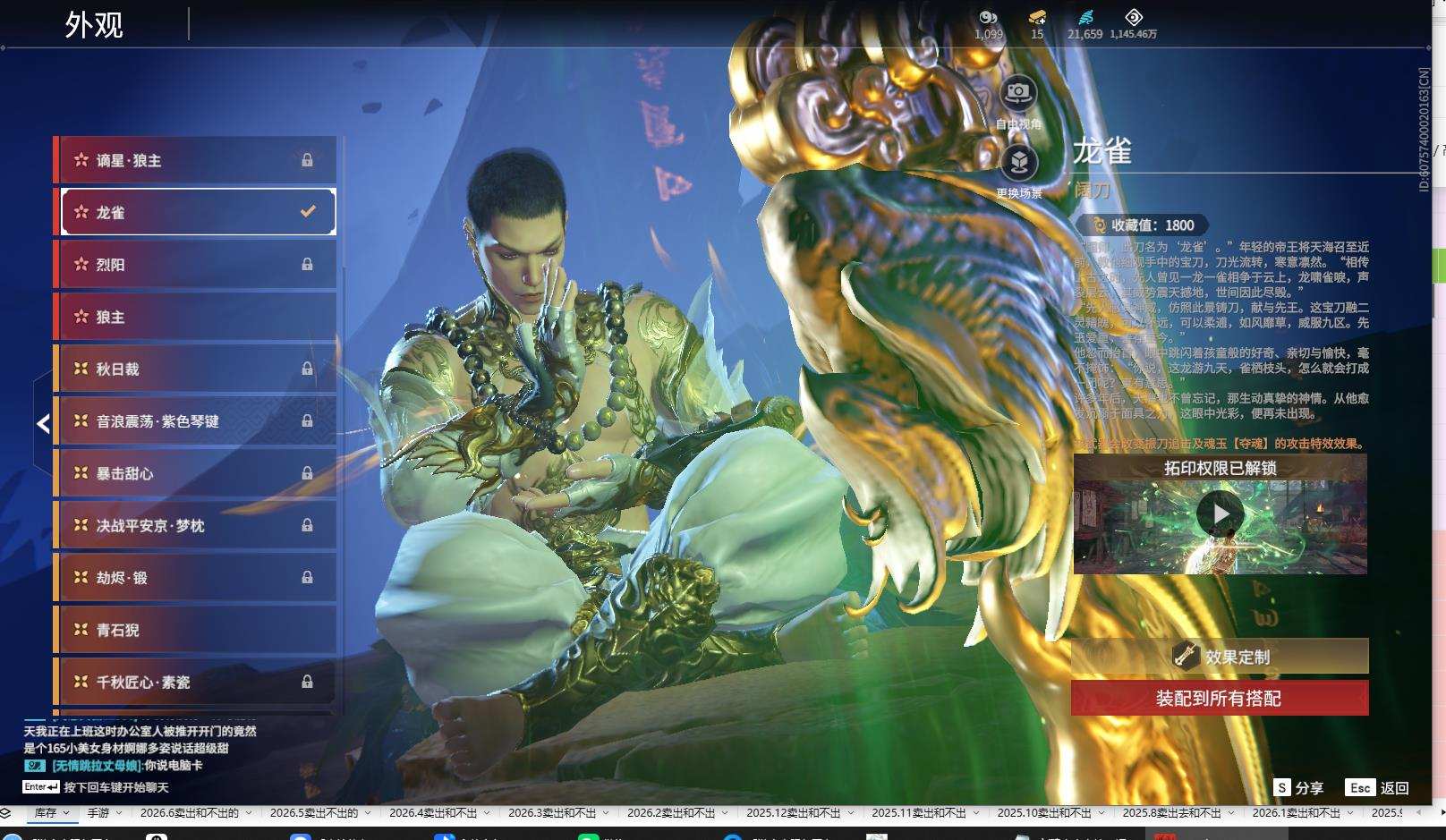Collapse the skin list with left arrow
The width and height of the screenshot is (1446, 840).
click(43, 423)
